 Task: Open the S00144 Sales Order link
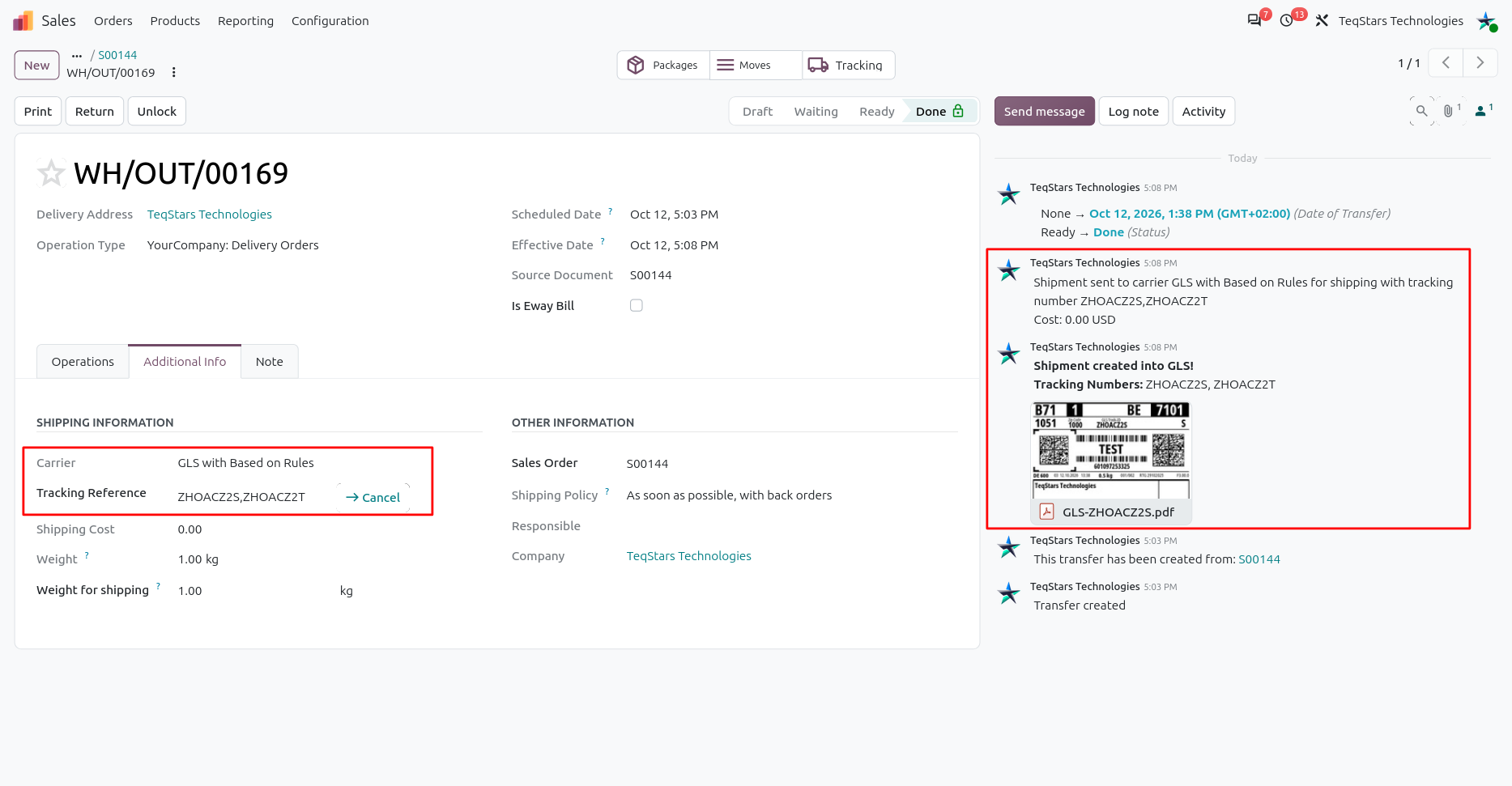point(648,464)
